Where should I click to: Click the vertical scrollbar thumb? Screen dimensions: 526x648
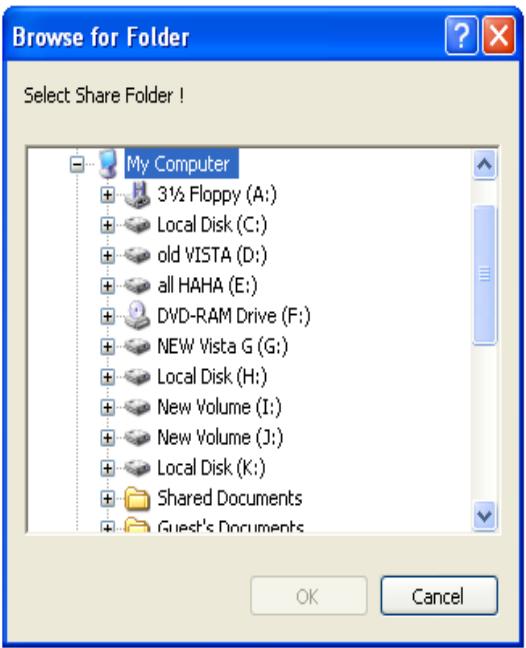(484, 274)
